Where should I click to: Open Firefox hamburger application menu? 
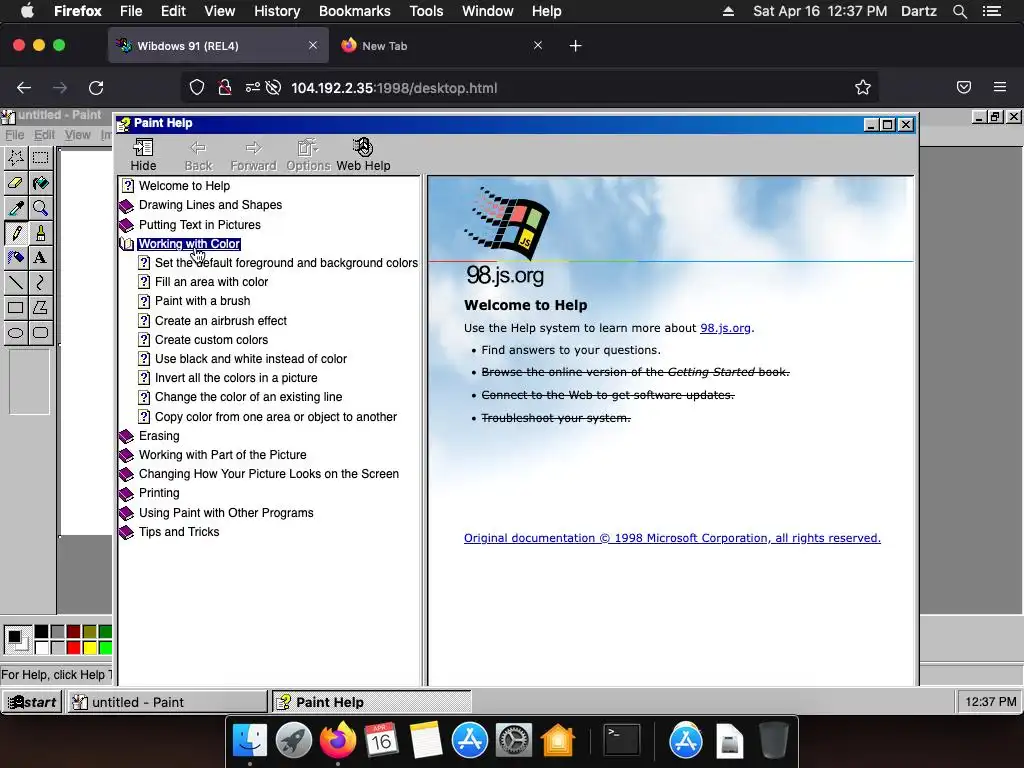[1000, 88]
